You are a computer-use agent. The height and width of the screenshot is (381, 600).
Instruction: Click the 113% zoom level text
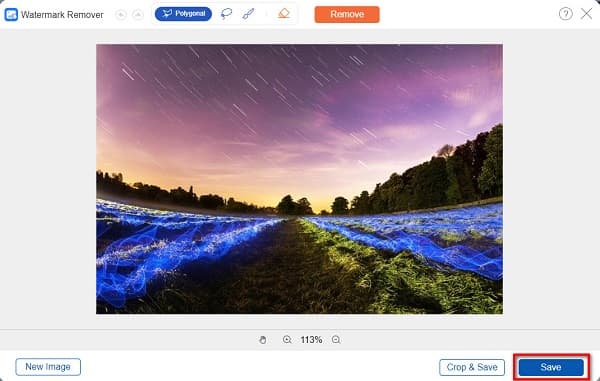point(311,340)
